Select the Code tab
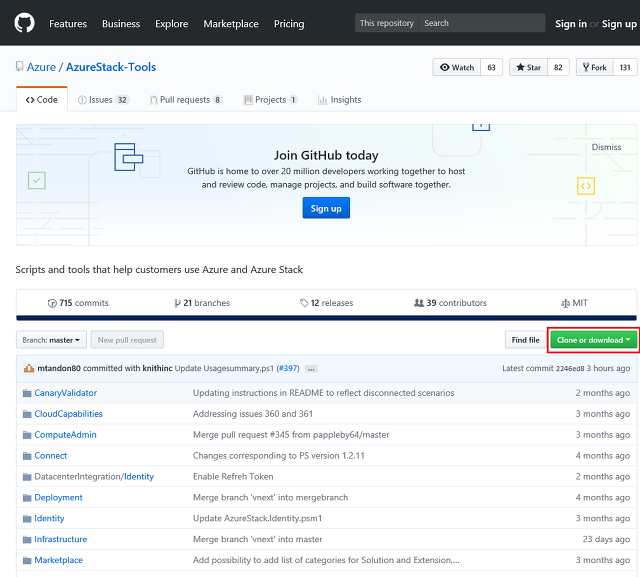The image size is (640, 577). 42,100
